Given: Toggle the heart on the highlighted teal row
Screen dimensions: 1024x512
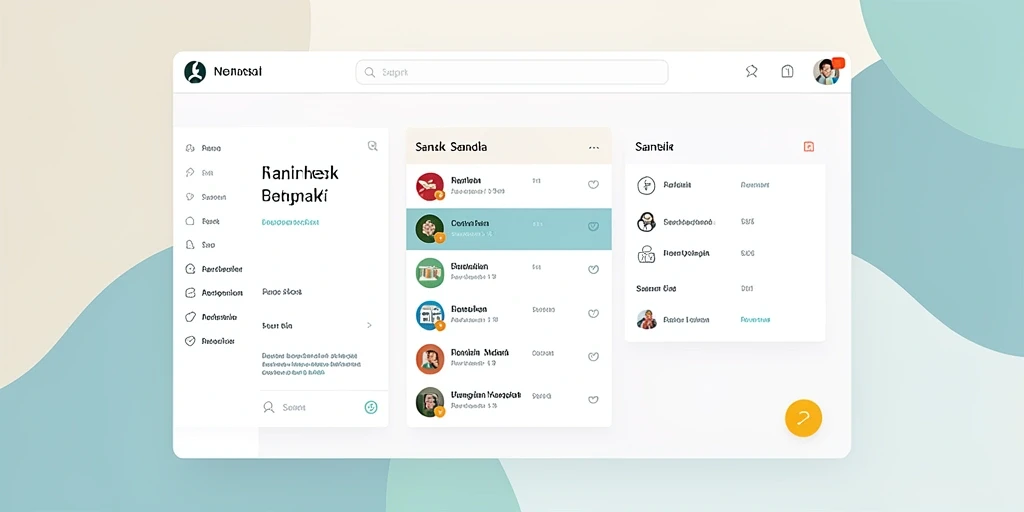Looking at the screenshot, I should point(593,227).
